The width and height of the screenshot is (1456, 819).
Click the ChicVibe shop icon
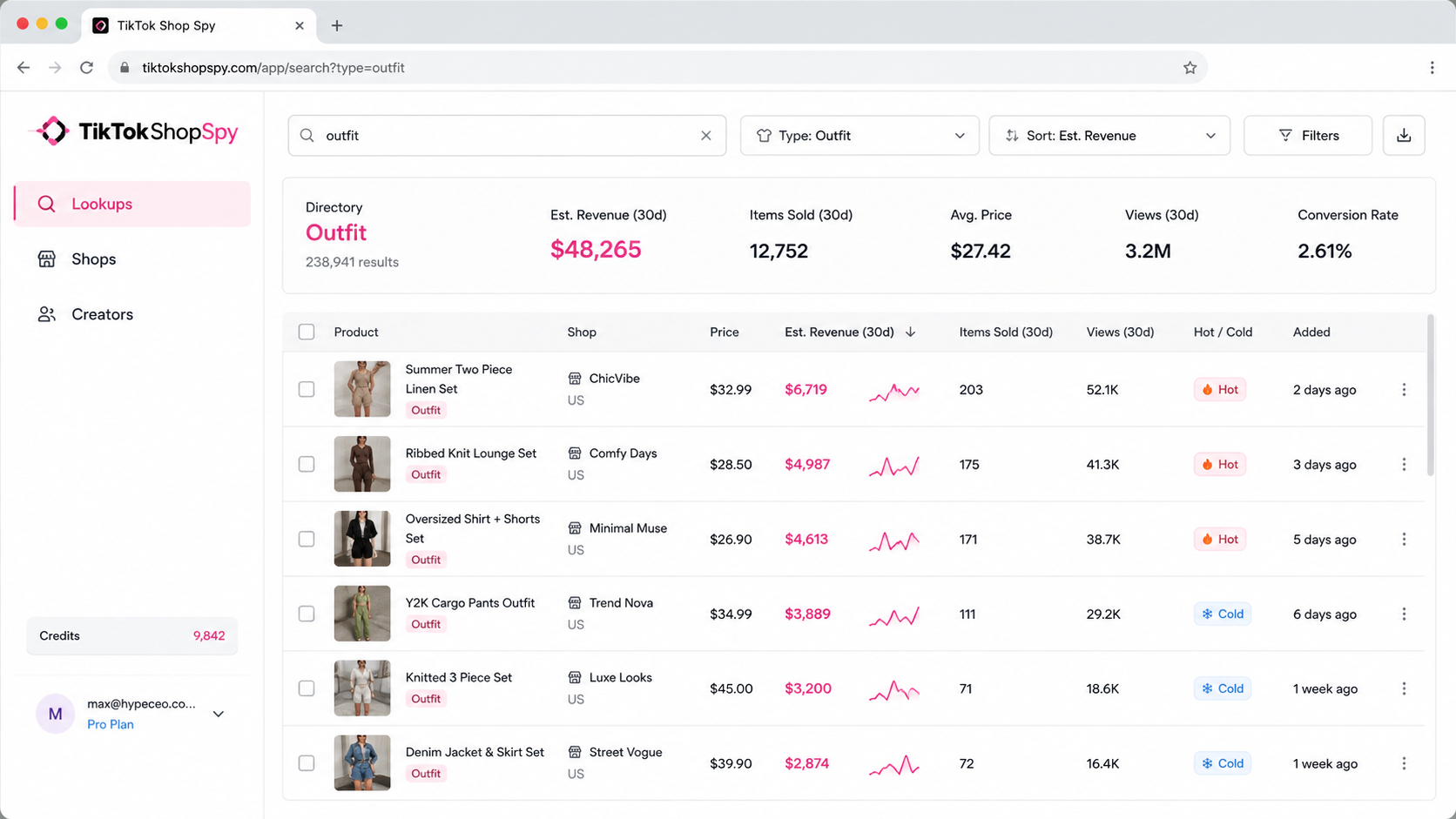[x=575, y=379]
